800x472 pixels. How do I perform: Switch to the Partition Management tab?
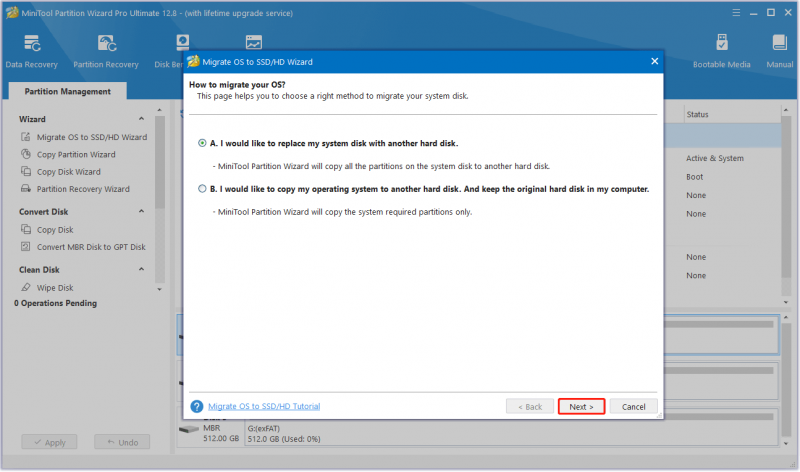tap(67, 91)
